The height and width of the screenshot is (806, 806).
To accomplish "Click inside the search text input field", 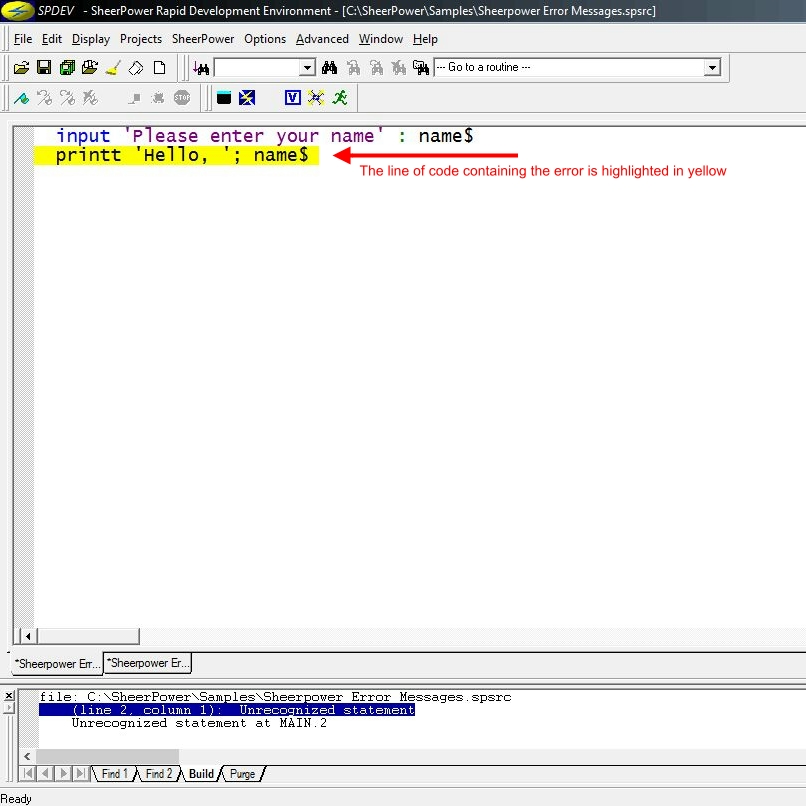I will [257, 67].
